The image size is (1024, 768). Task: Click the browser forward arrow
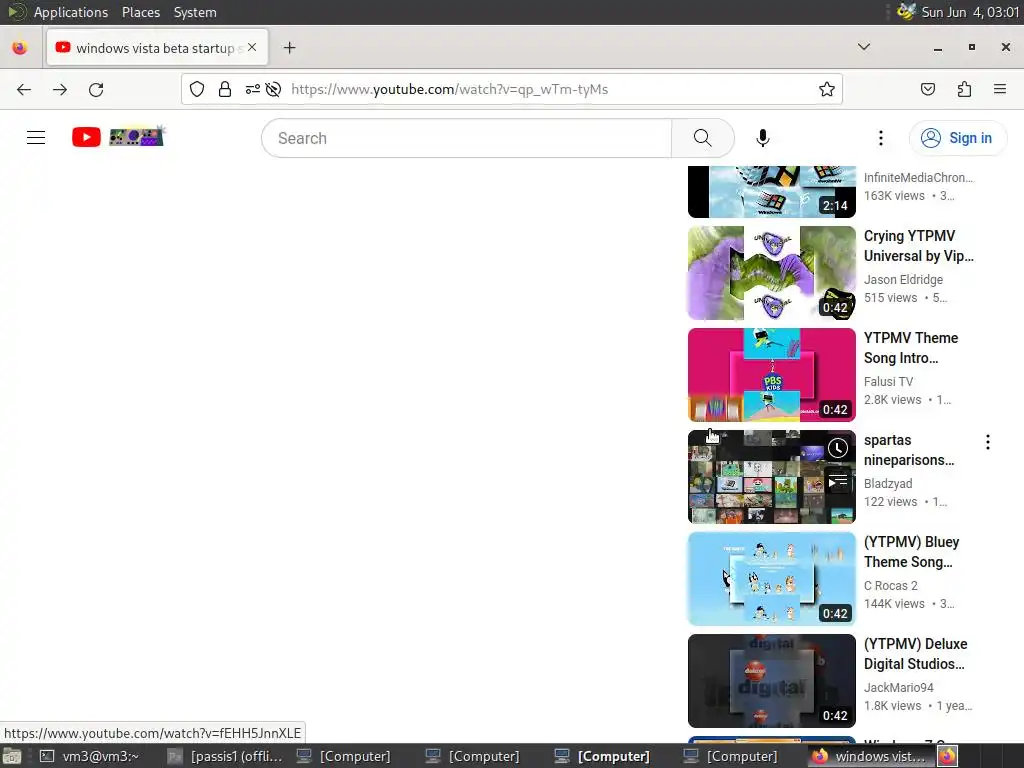click(60, 89)
